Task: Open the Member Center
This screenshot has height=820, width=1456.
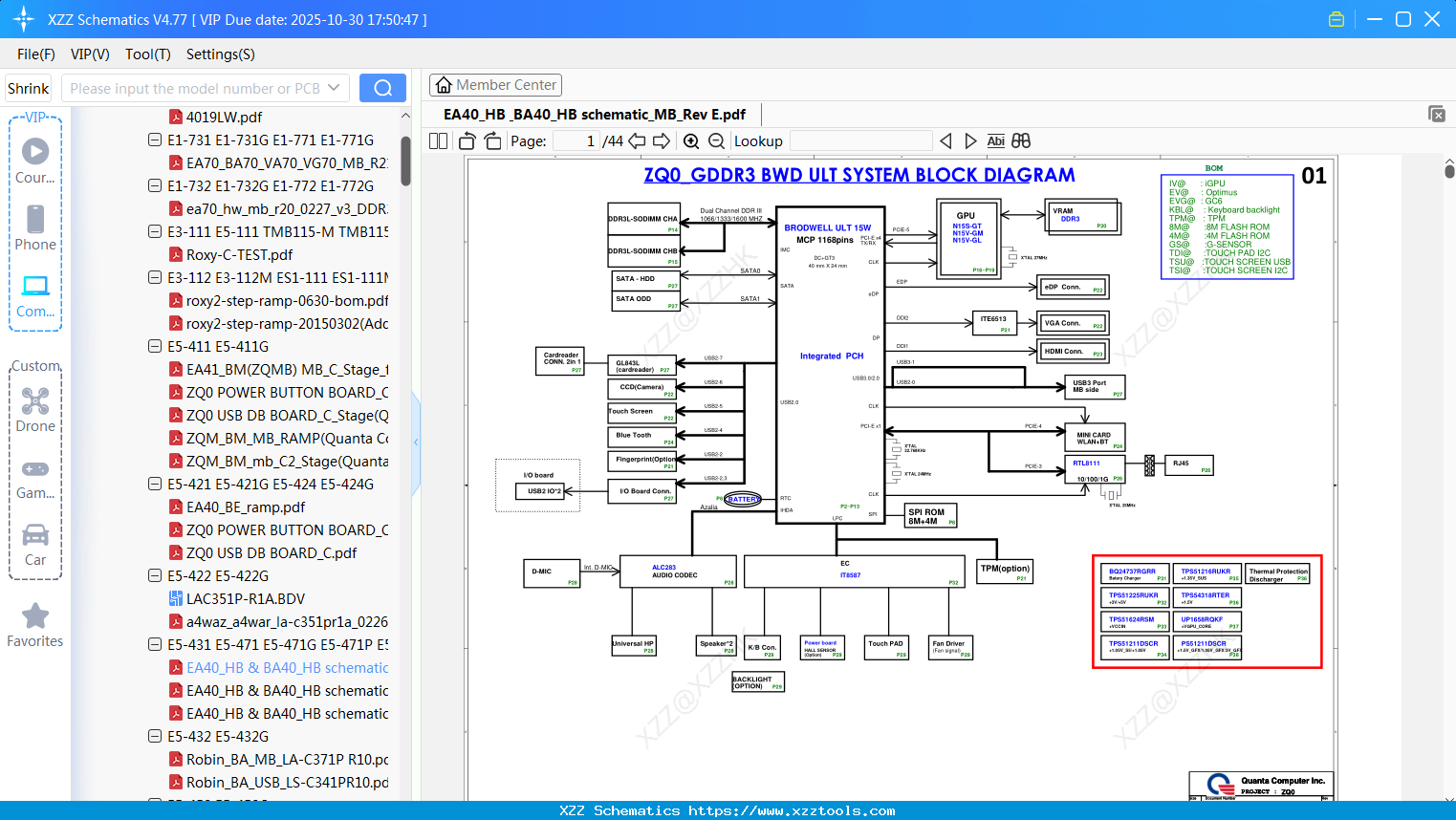Action: click(x=495, y=85)
